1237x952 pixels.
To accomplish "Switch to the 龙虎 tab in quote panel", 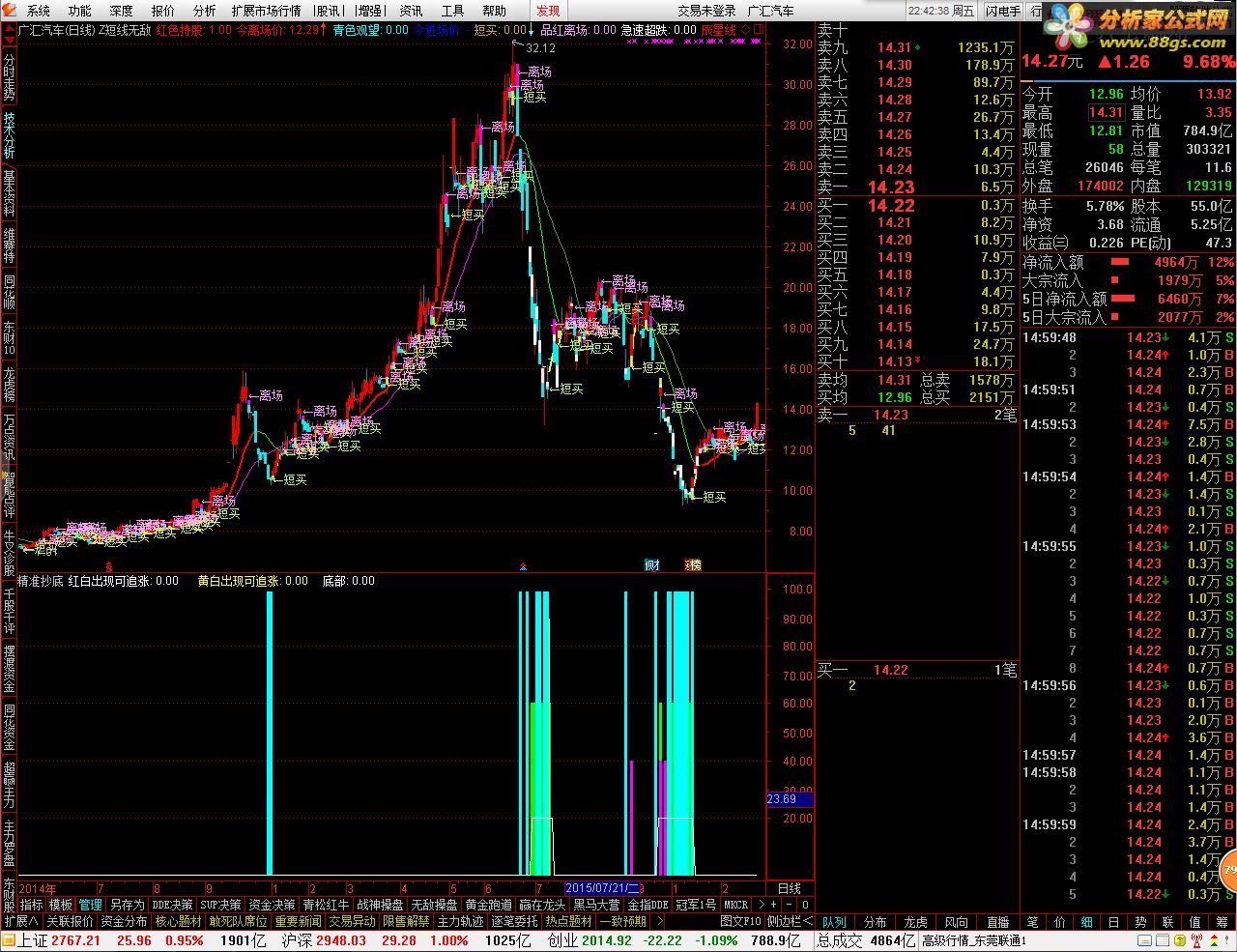I will point(915,922).
